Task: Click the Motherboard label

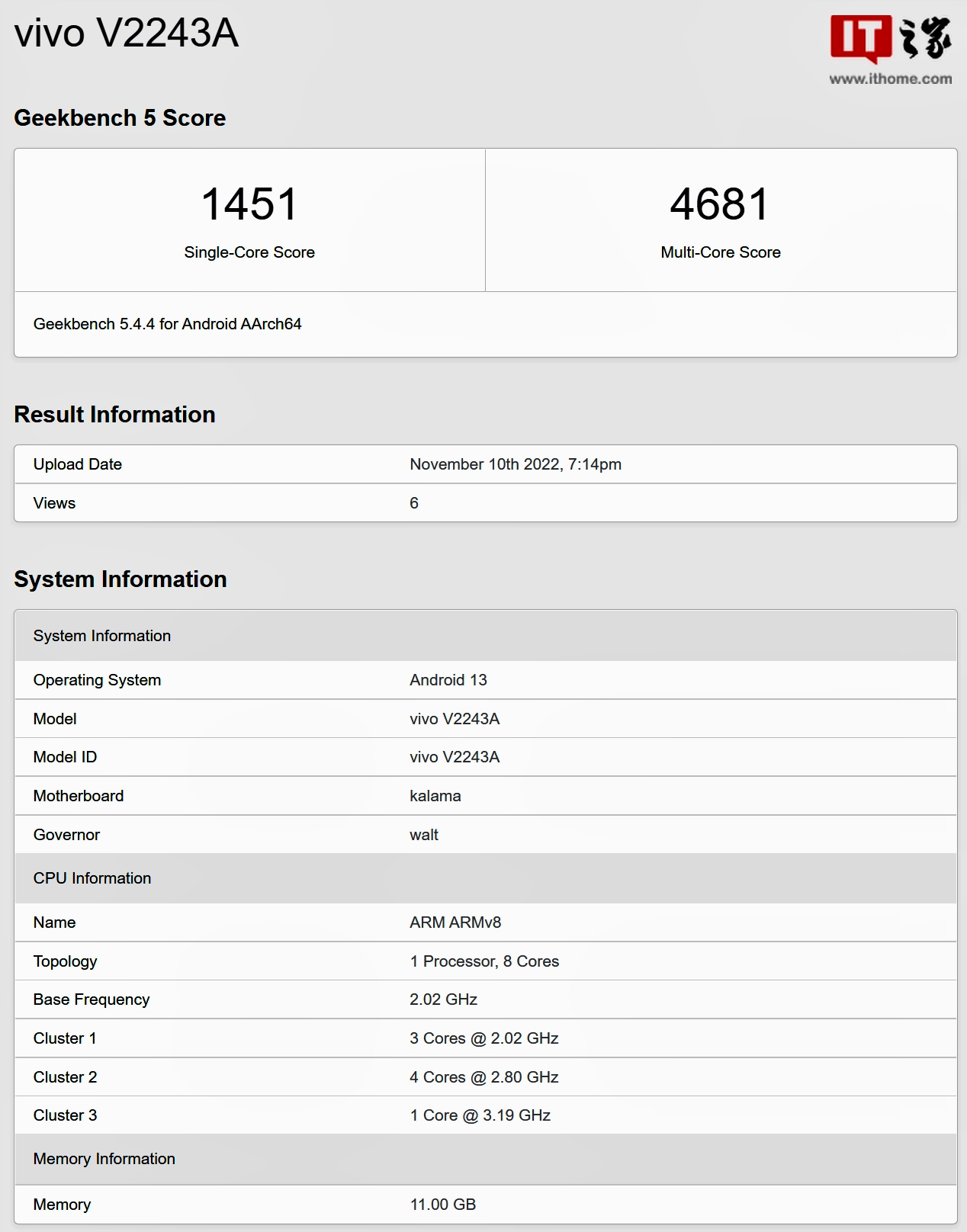Action: point(79,796)
